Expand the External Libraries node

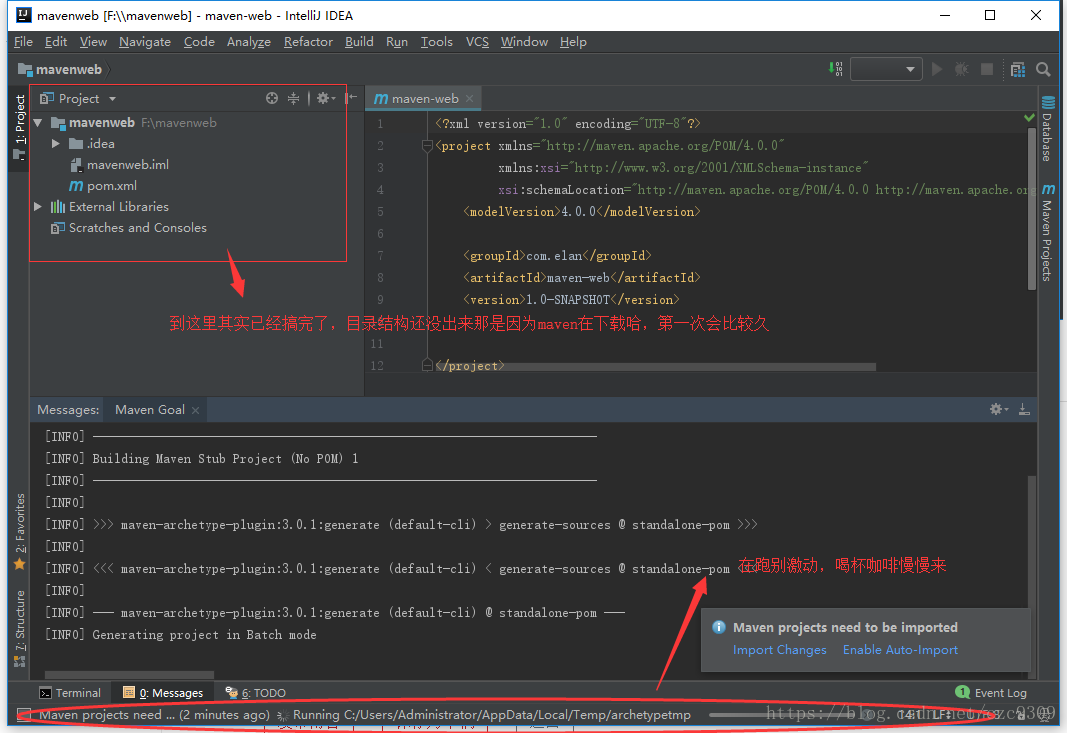(x=38, y=207)
